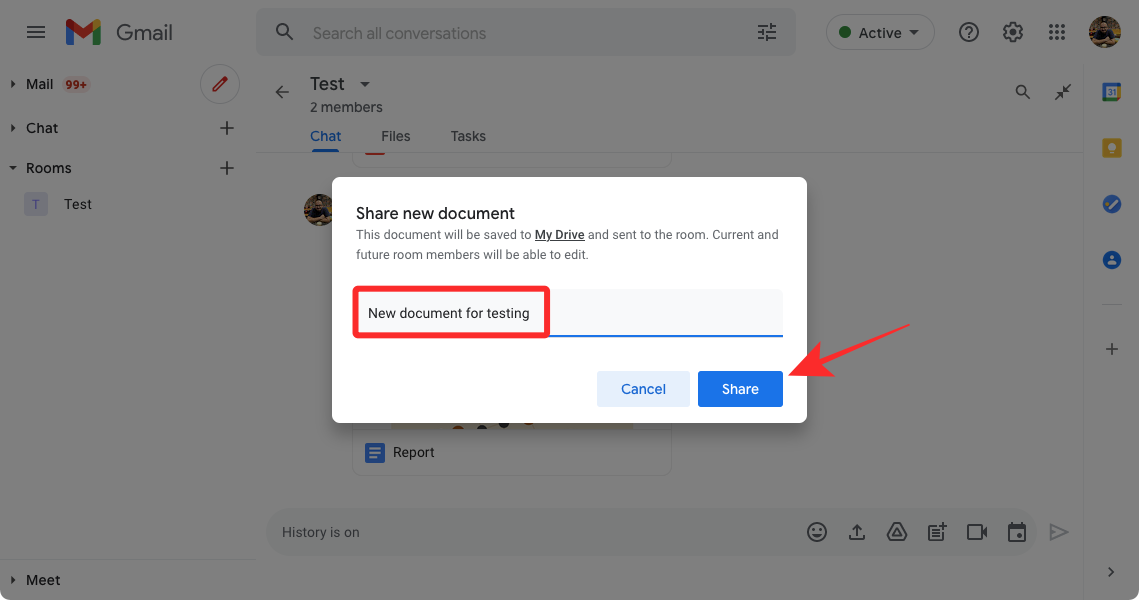Open the Help support icon
The width and height of the screenshot is (1139, 600).
(x=968, y=32)
